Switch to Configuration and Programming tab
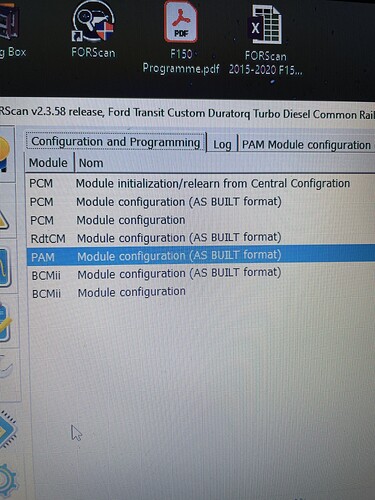Viewport: 375px width, 500px height. coord(116,142)
